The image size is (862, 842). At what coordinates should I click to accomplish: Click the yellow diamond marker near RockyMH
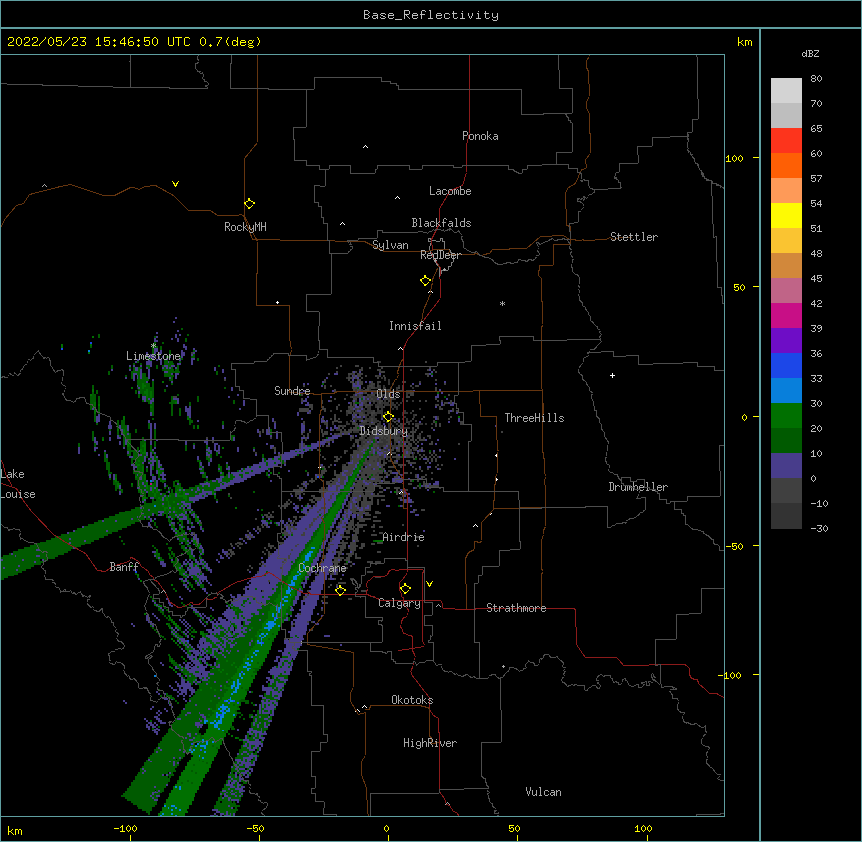point(249,204)
